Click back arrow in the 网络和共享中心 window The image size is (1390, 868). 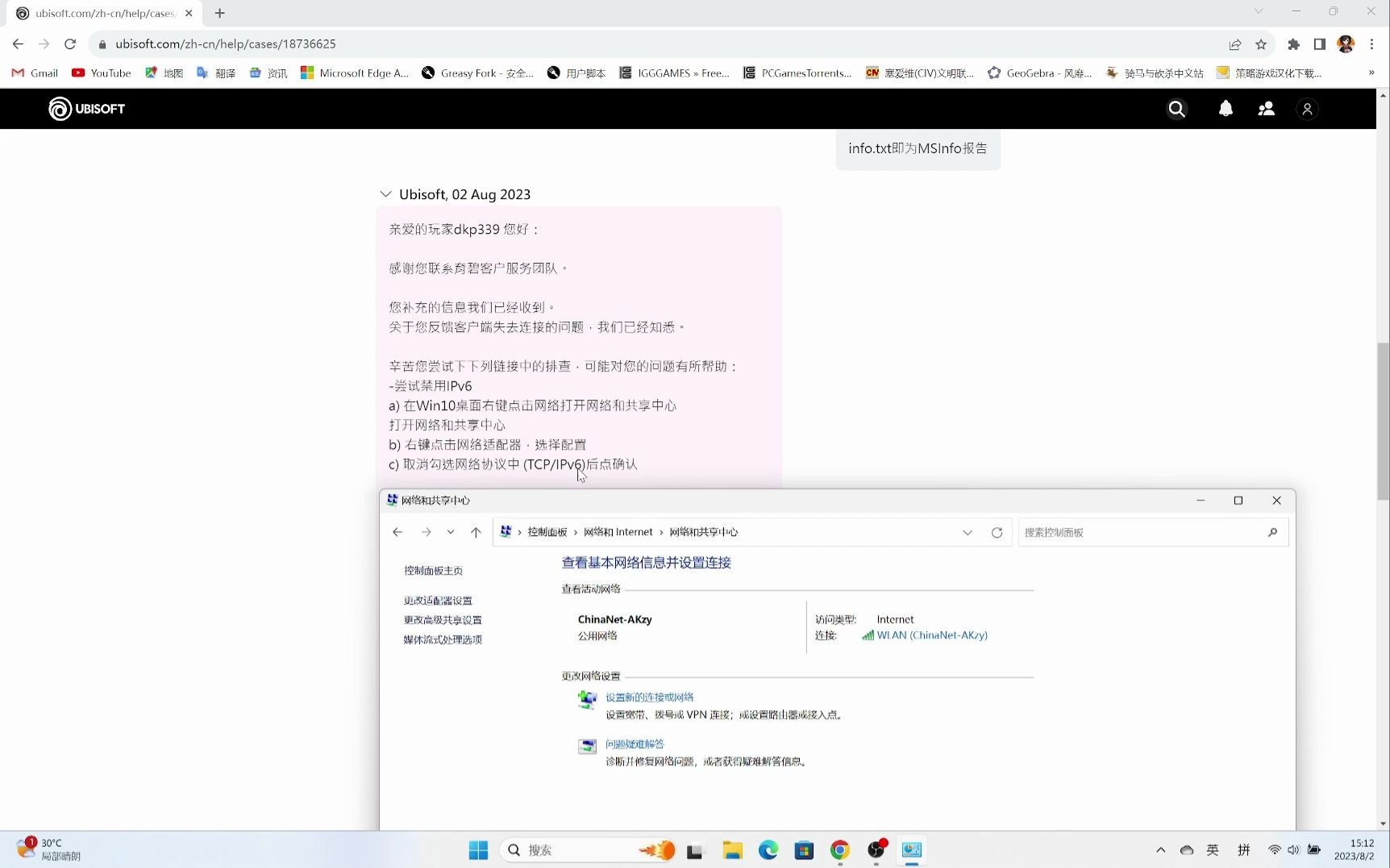(397, 532)
